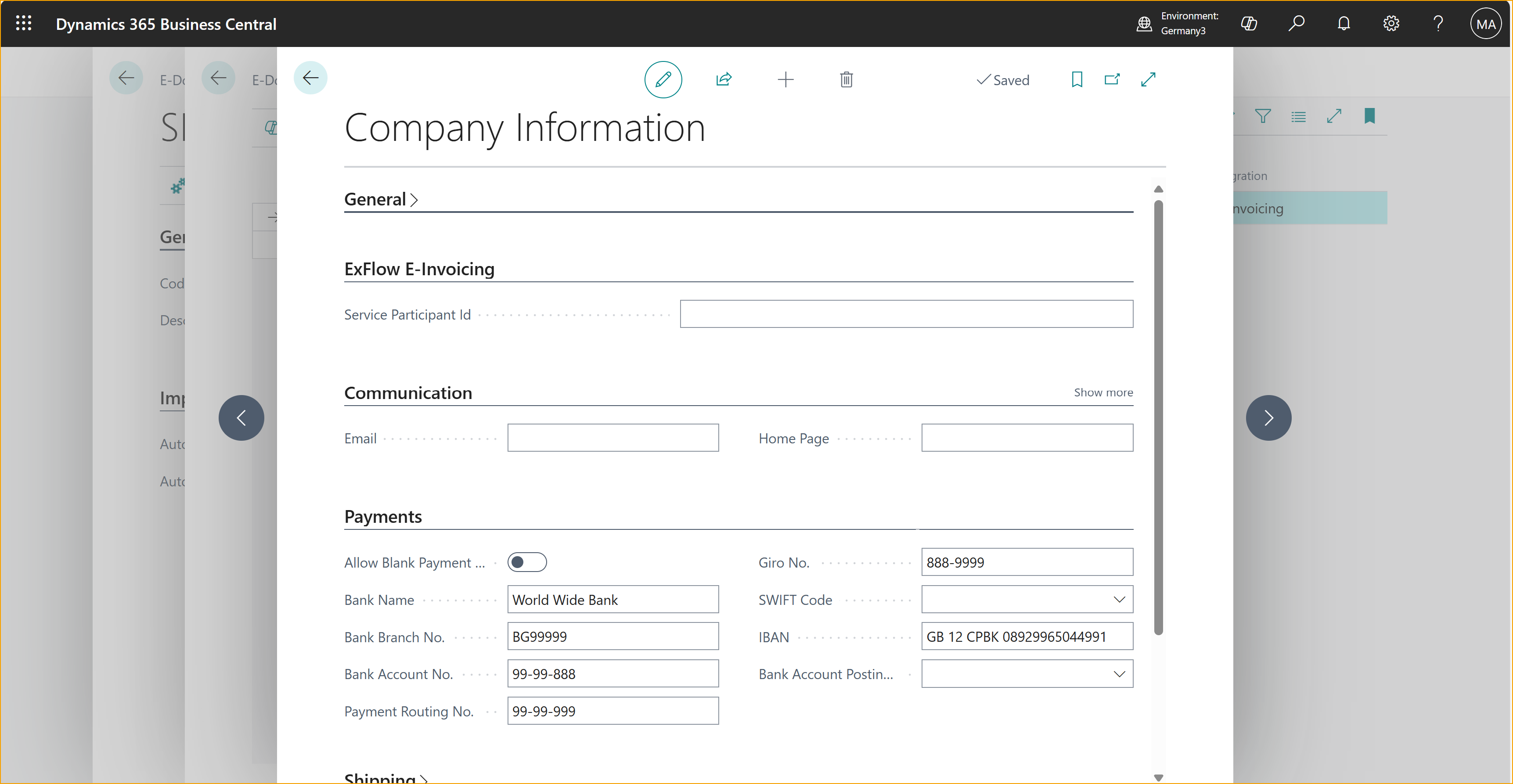The width and height of the screenshot is (1513, 784).
Task: Click the MA user account avatar
Action: click(x=1485, y=24)
